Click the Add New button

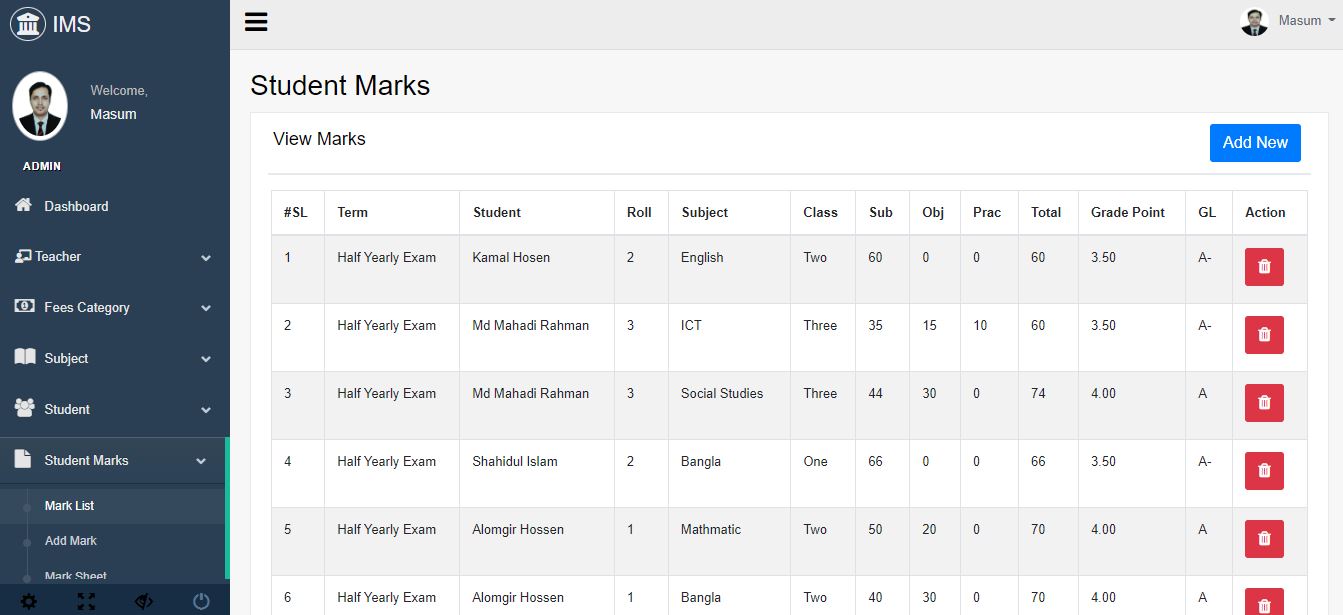pyautogui.click(x=1254, y=143)
